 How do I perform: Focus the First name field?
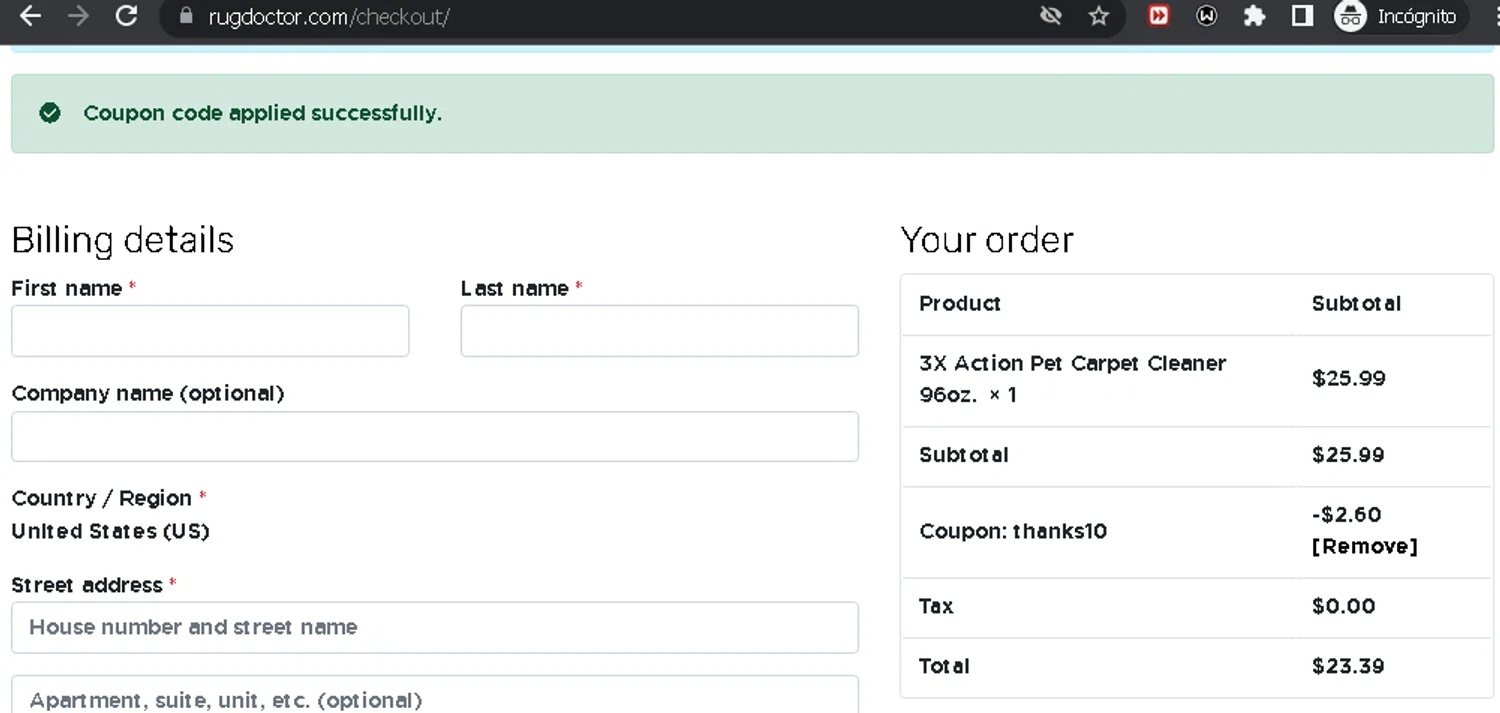coord(210,331)
